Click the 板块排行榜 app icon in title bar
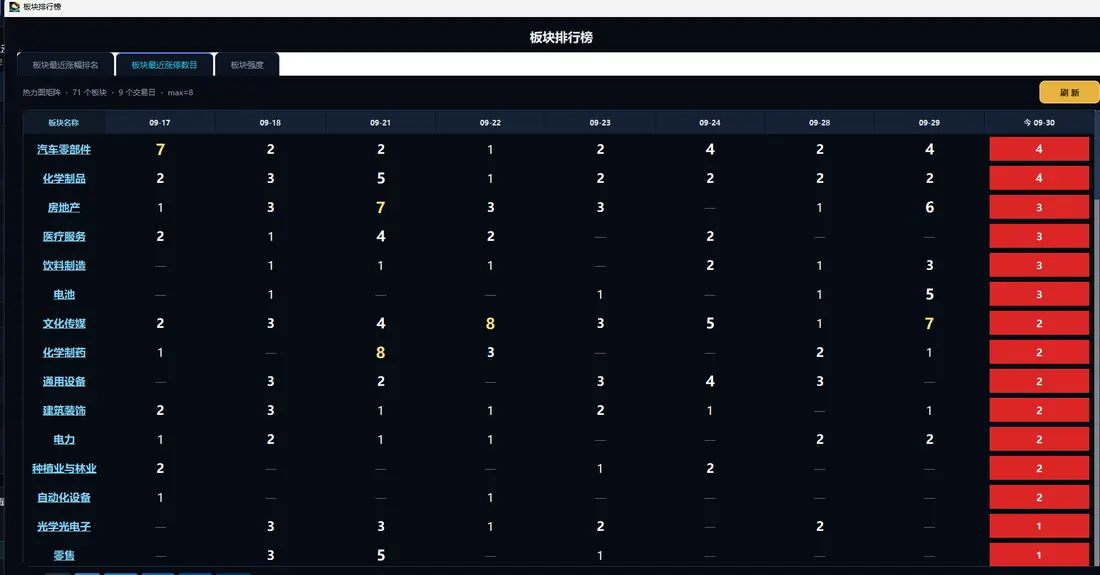Viewport: 1100px width, 575px height. click(x=14, y=6)
